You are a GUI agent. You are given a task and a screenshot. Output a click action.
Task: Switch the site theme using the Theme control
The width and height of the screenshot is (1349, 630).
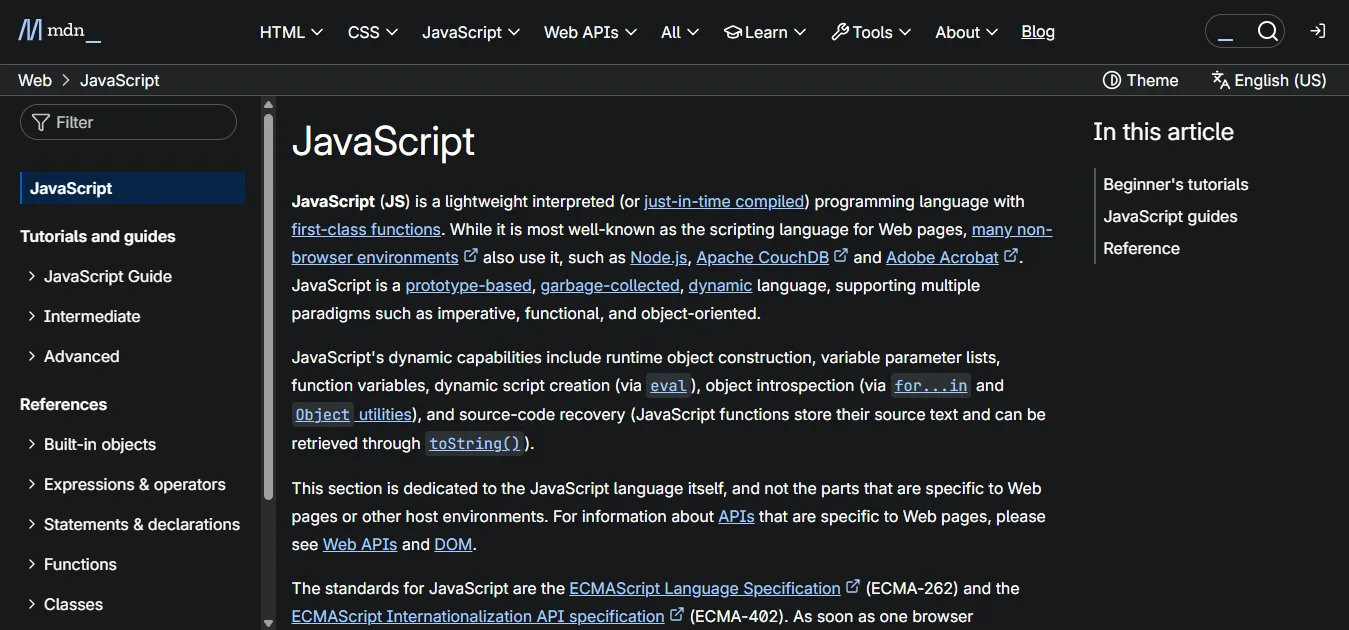coord(1140,80)
